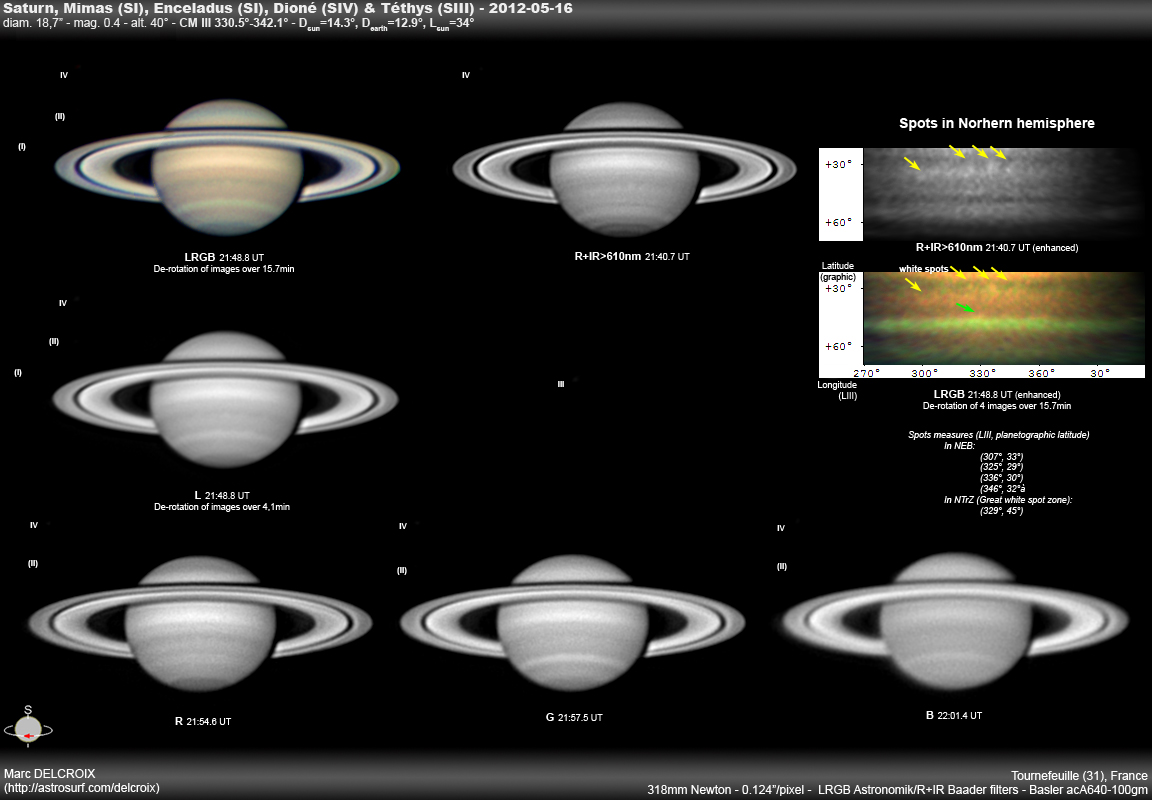
Task: Click the '(346°, 32°à' spot measurement
Action: pyautogui.click(x=1003, y=489)
